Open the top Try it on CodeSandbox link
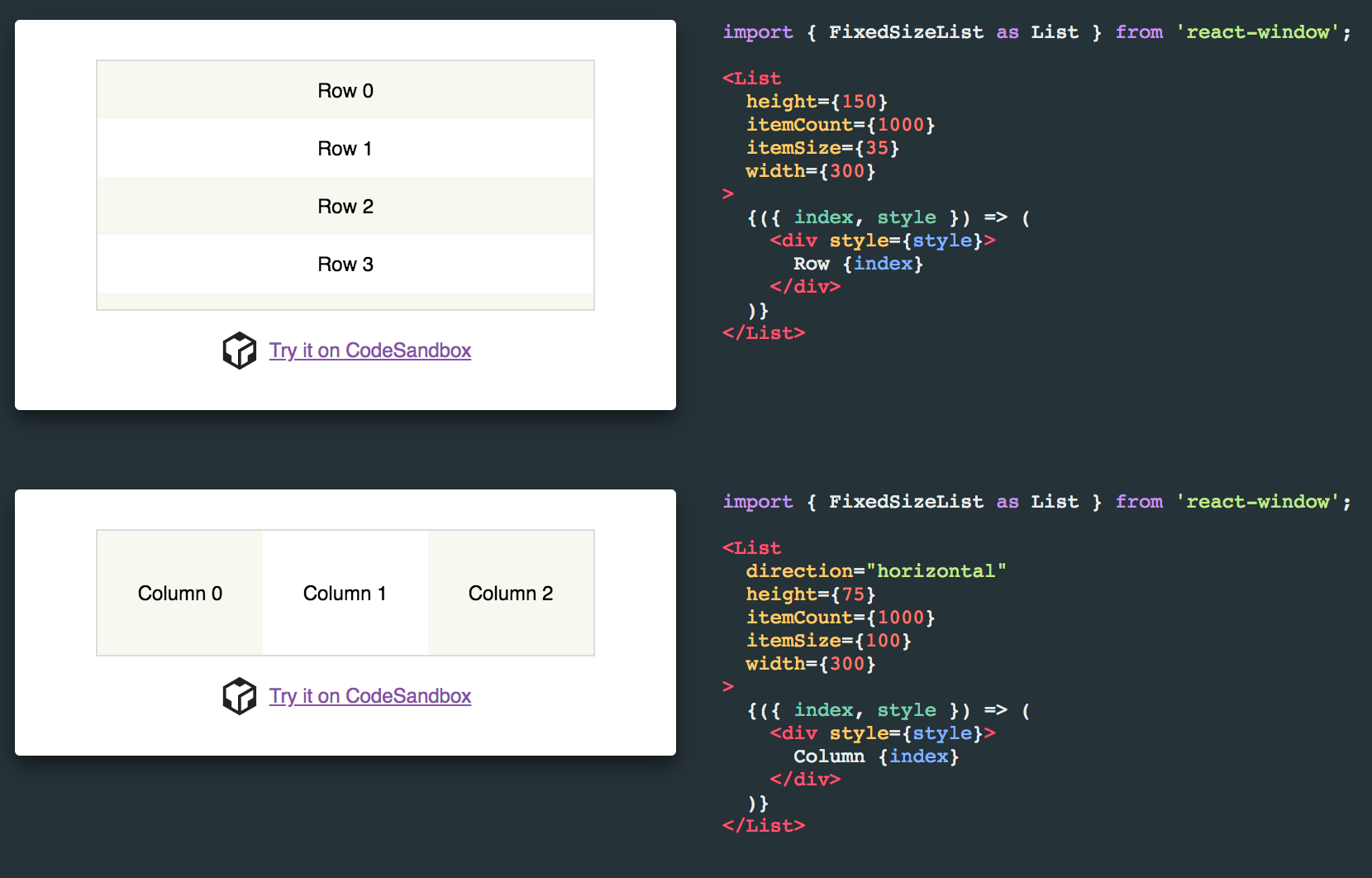The width and height of the screenshot is (1372, 878). [x=369, y=351]
